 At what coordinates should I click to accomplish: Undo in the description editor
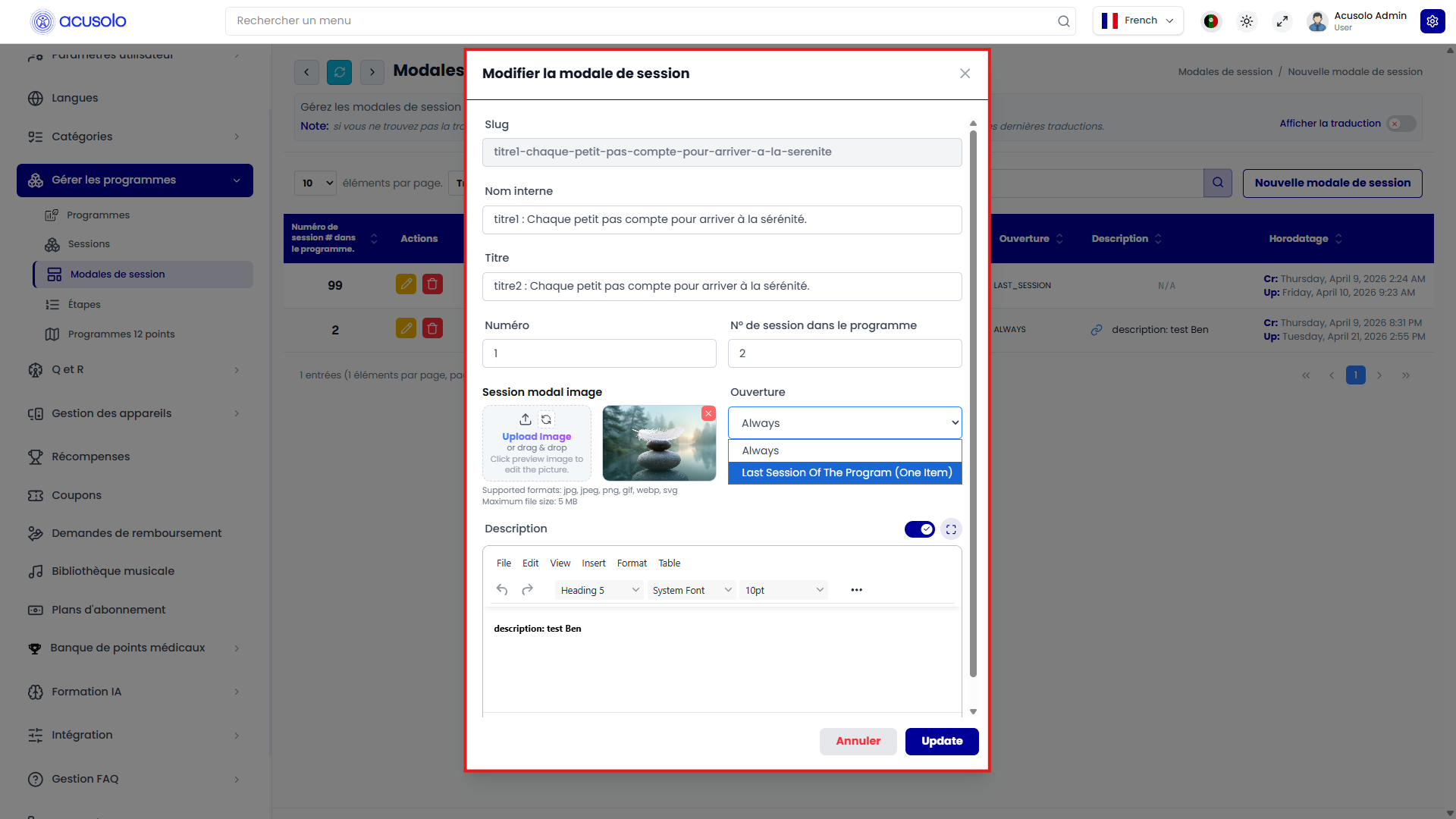coord(502,590)
